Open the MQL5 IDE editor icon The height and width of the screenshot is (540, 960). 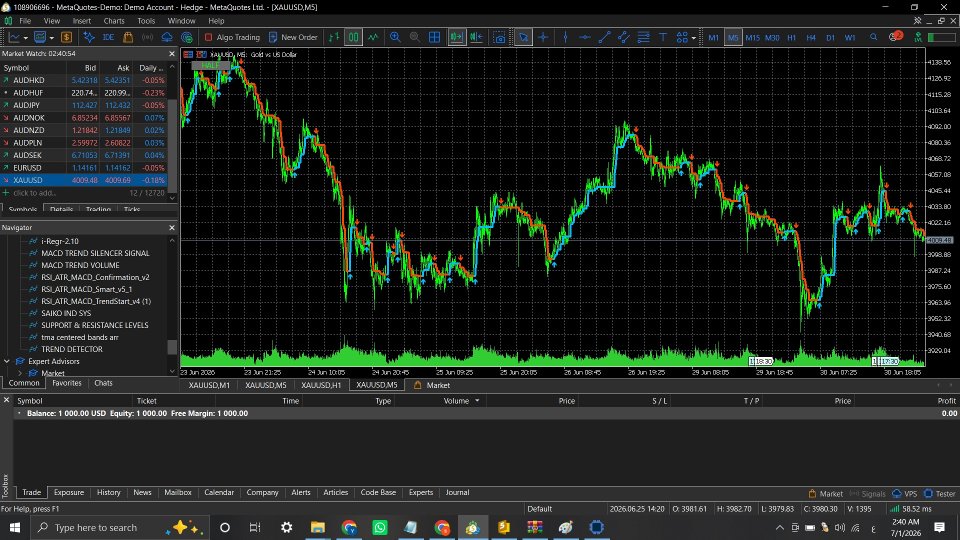(108, 37)
